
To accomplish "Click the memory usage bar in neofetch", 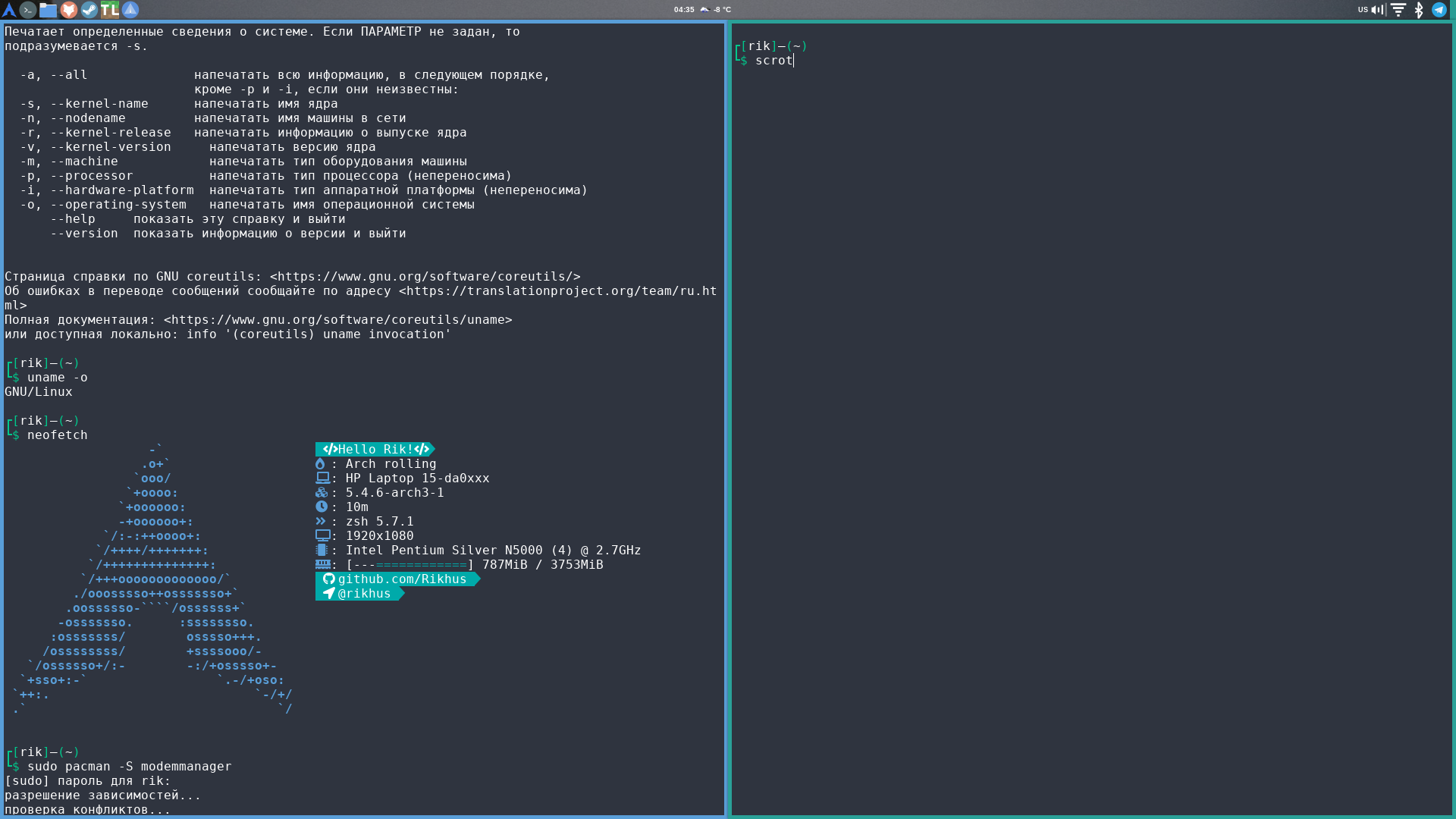I will click(410, 564).
